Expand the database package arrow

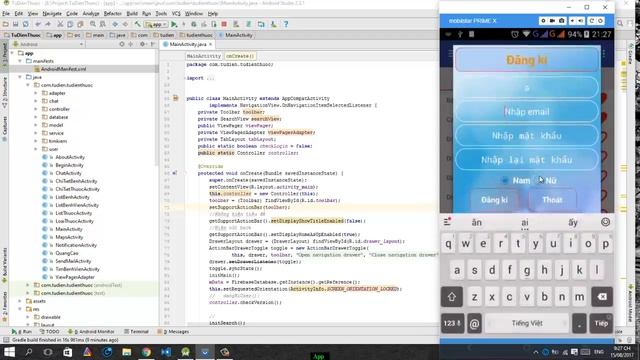[x=36, y=117]
